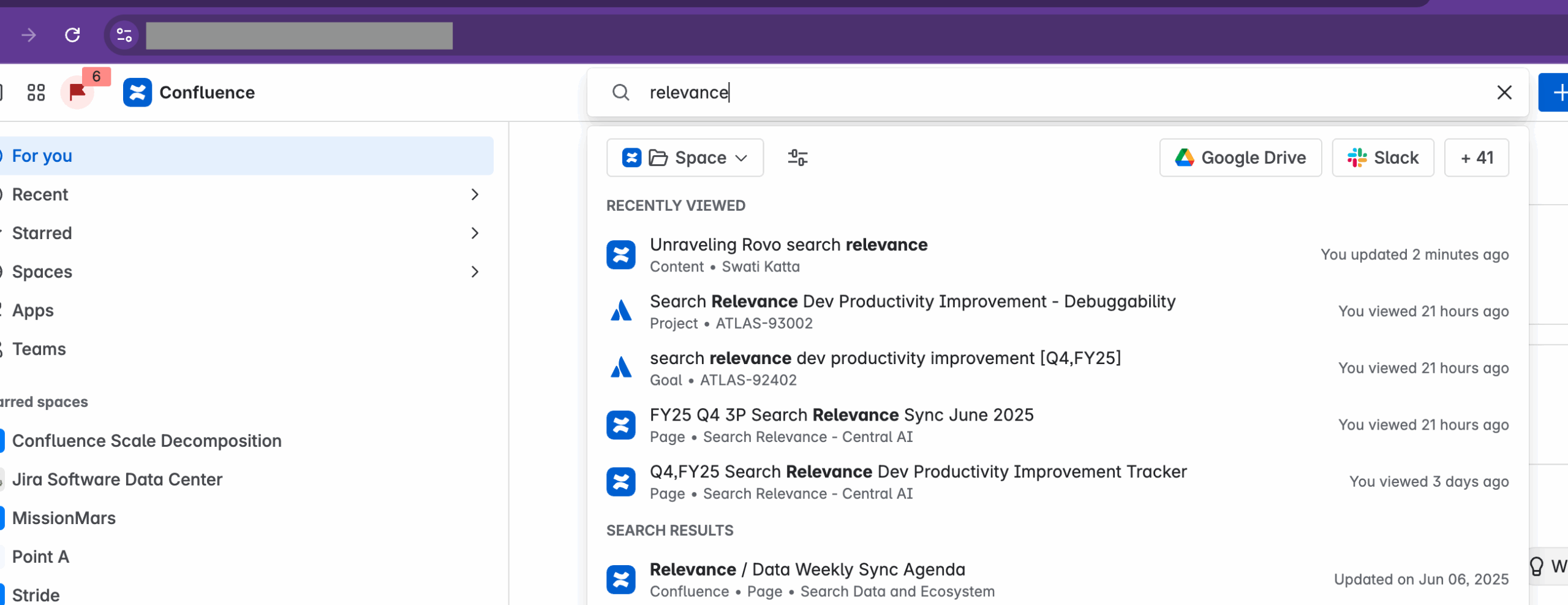Open the search filter sliders icon
The width and height of the screenshot is (1568, 605).
797,158
